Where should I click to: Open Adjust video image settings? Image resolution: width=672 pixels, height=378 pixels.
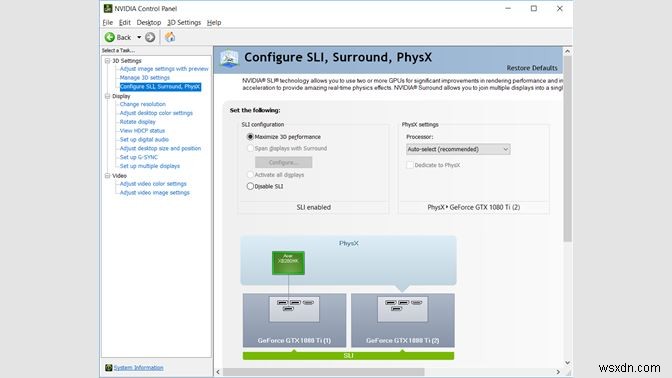(155, 193)
